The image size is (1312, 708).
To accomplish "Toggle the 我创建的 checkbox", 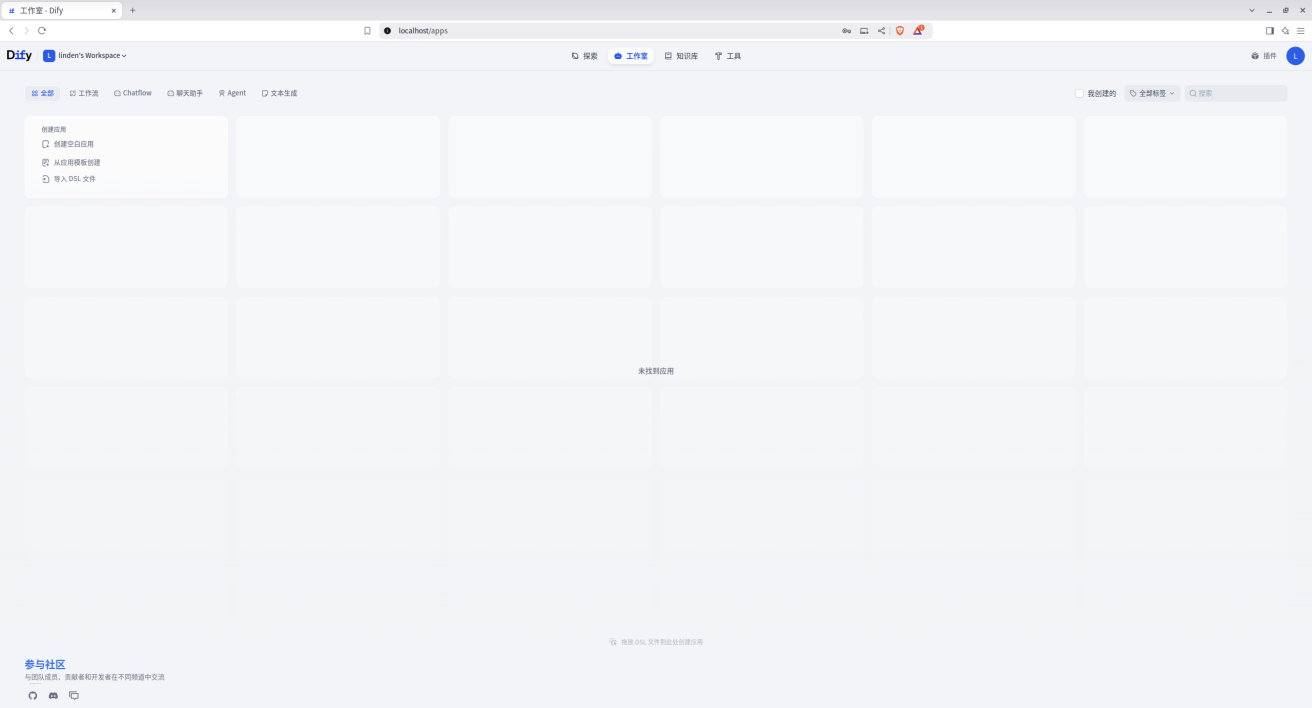I will pyautogui.click(x=1079, y=93).
